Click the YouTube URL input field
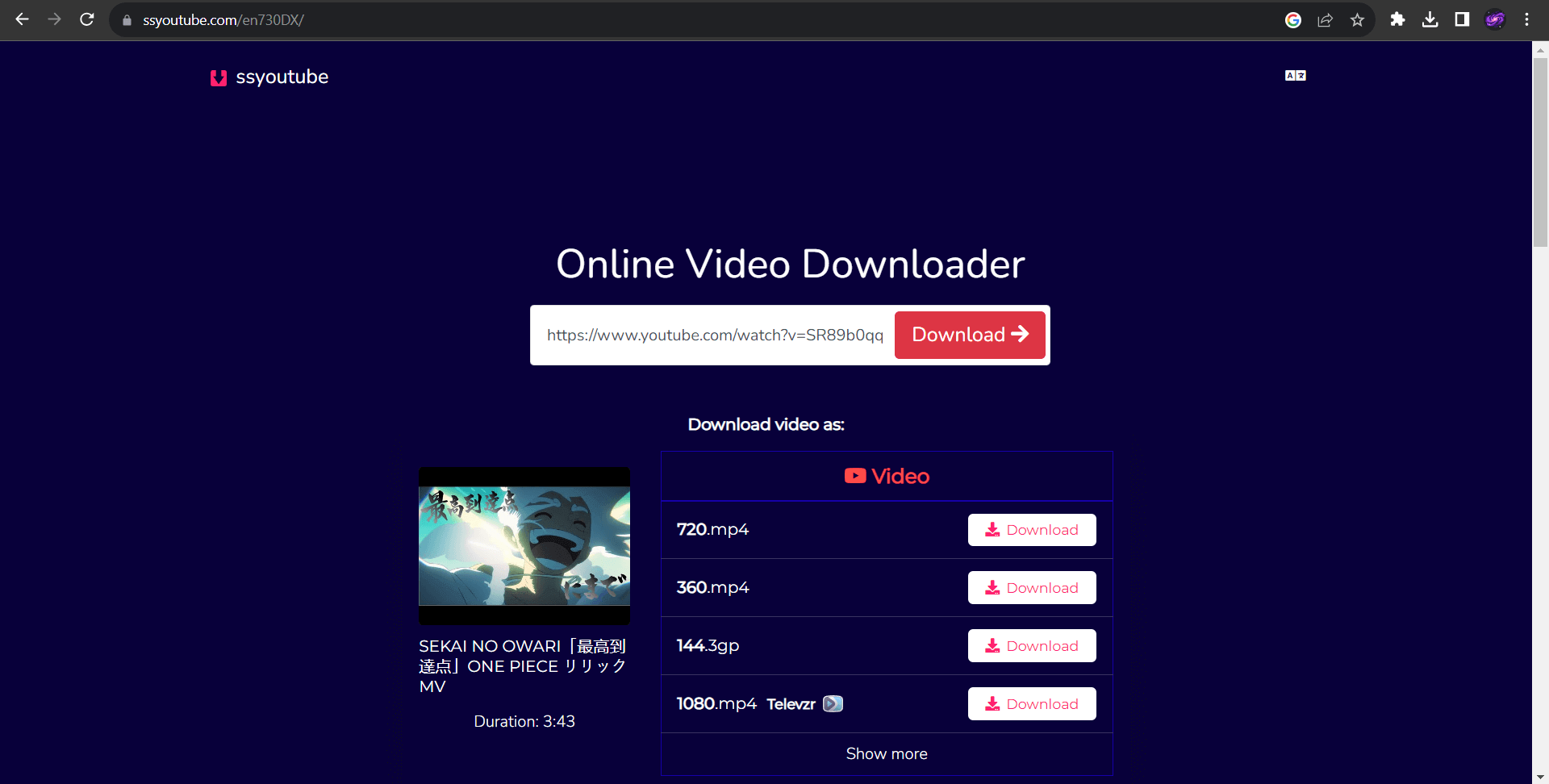Viewport: 1549px width, 784px height. 715,335
